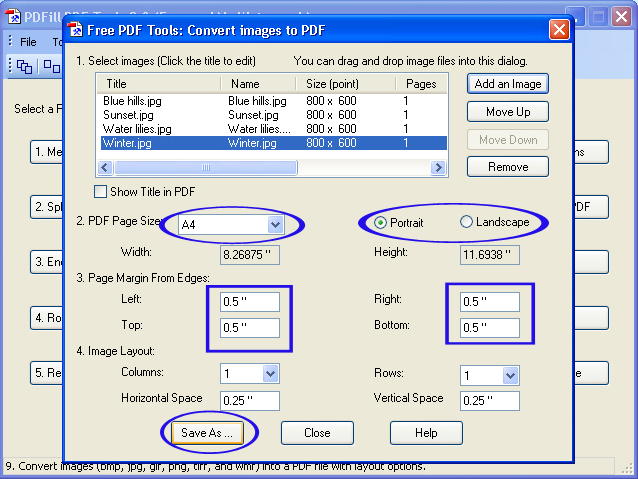Click the Horizontal Space input field
The width and height of the screenshot is (638, 479).
coord(250,401)
